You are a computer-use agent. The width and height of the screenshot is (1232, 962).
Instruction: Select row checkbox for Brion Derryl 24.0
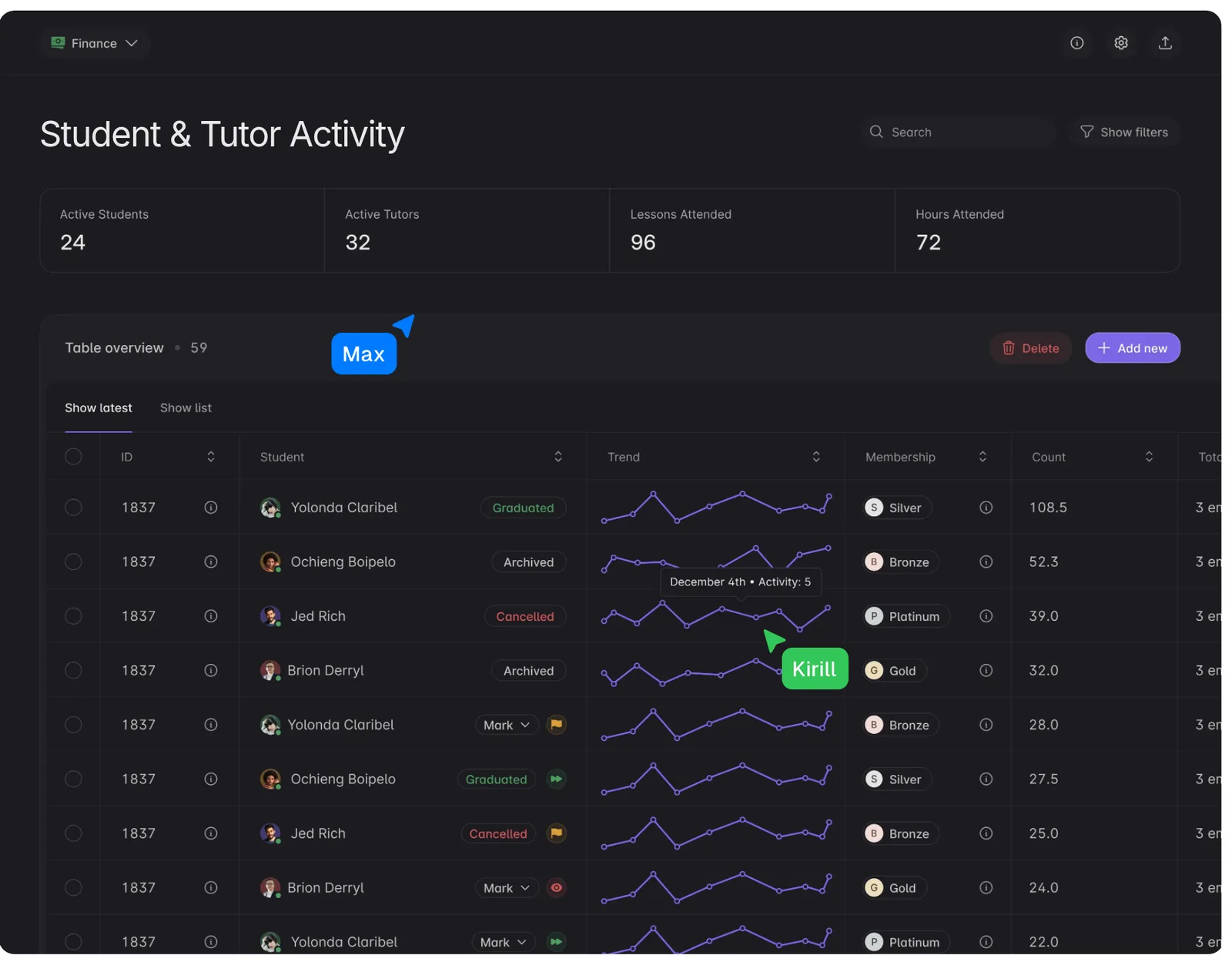tap(73, 887)
